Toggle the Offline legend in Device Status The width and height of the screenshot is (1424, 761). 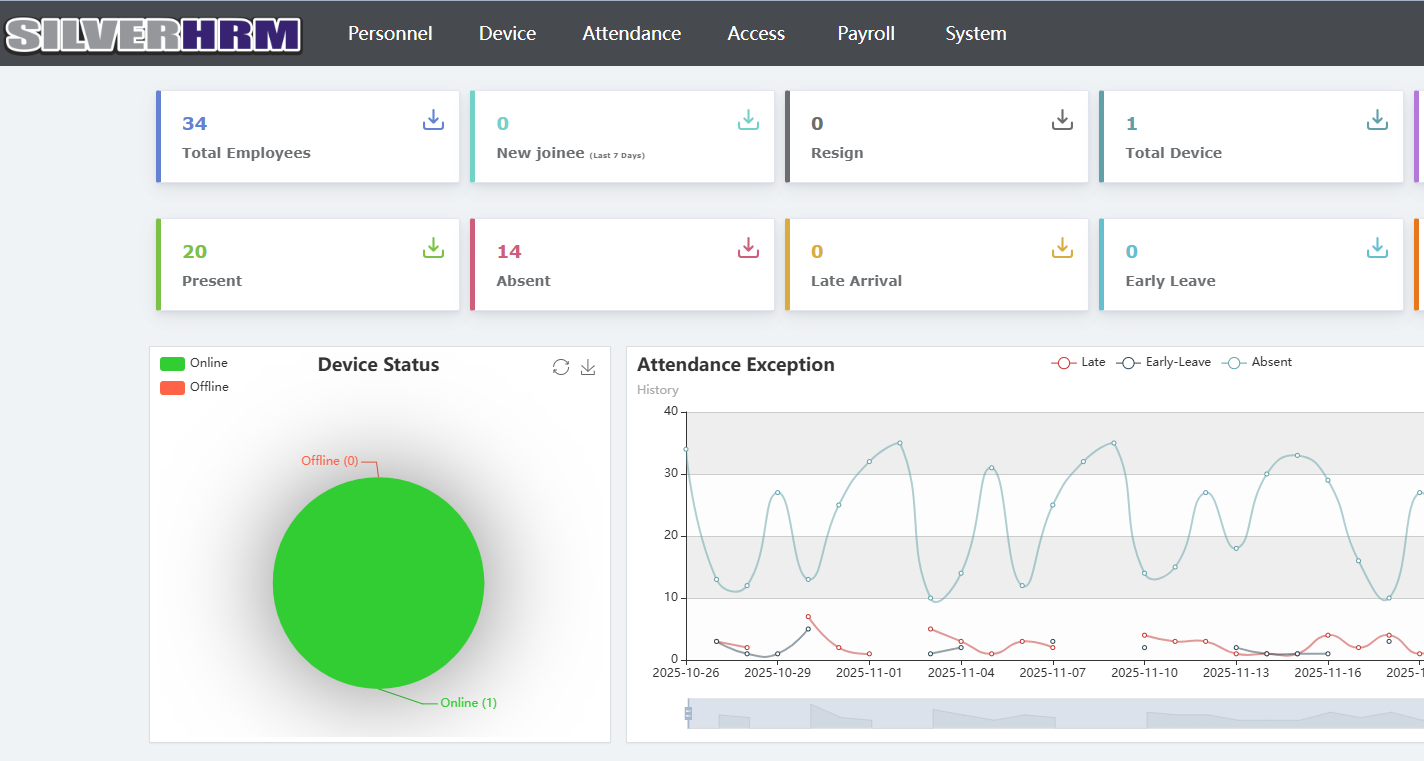tap(194, 387)
